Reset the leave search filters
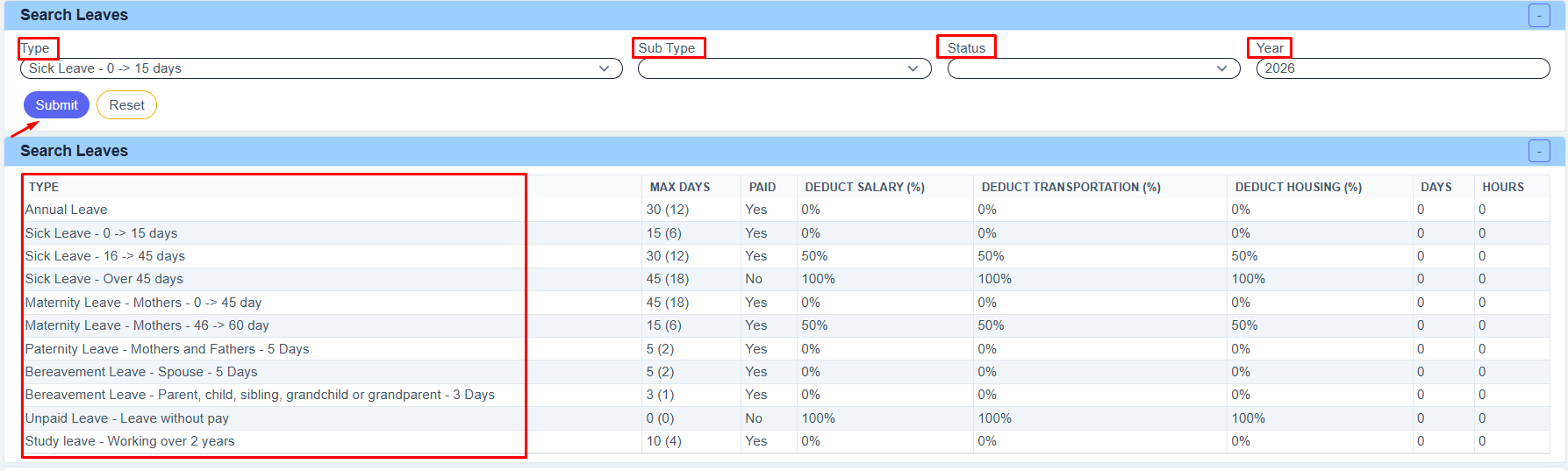The image size is (1568, 471). (x=127, y=105)
